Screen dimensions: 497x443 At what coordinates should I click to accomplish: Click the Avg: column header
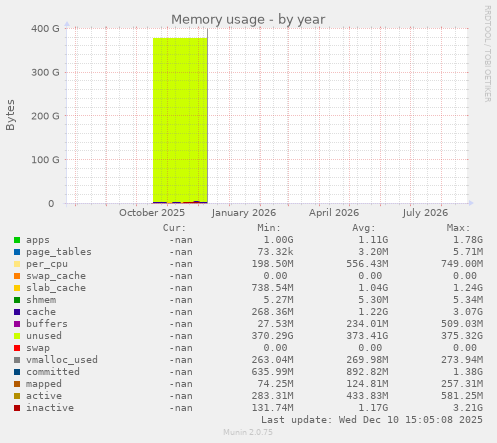pos(364,228)
